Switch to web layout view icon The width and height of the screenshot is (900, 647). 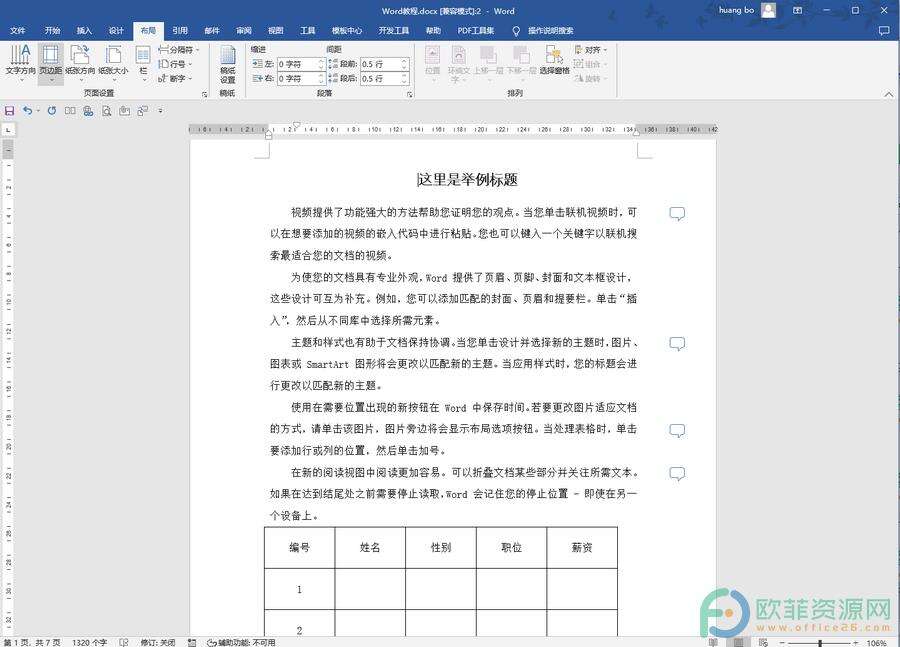pyautogui.click(x=763, y=642)
